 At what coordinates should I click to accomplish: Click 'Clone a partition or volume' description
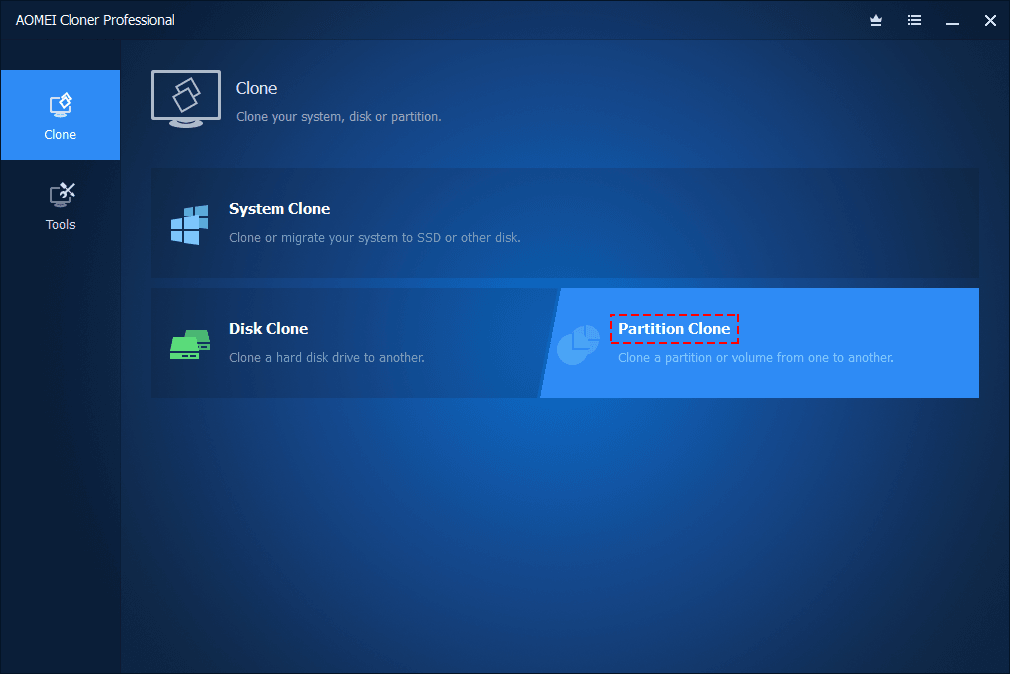(756, 358)
